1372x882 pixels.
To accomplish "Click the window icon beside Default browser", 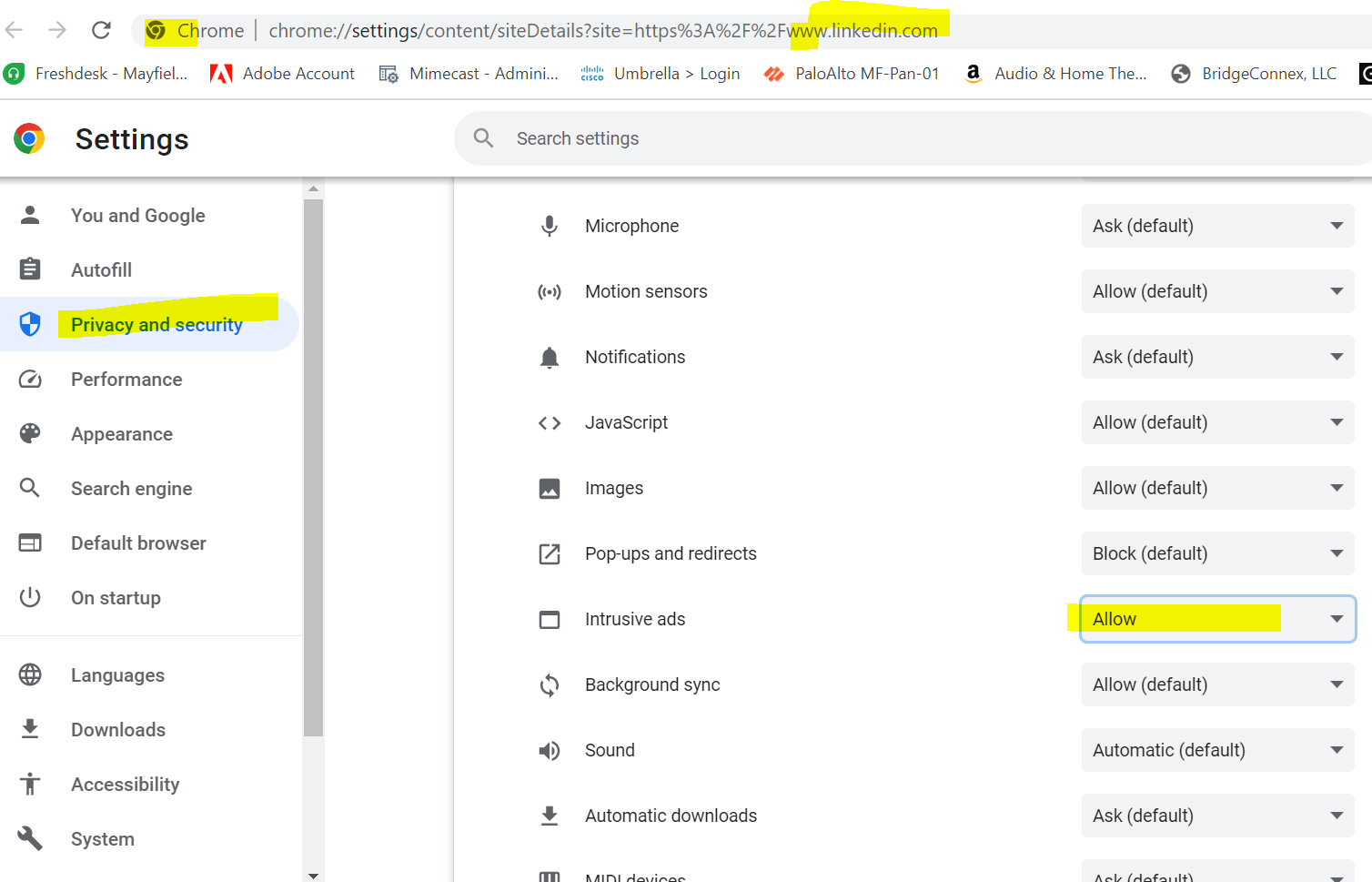I will [x=30, y=542].
